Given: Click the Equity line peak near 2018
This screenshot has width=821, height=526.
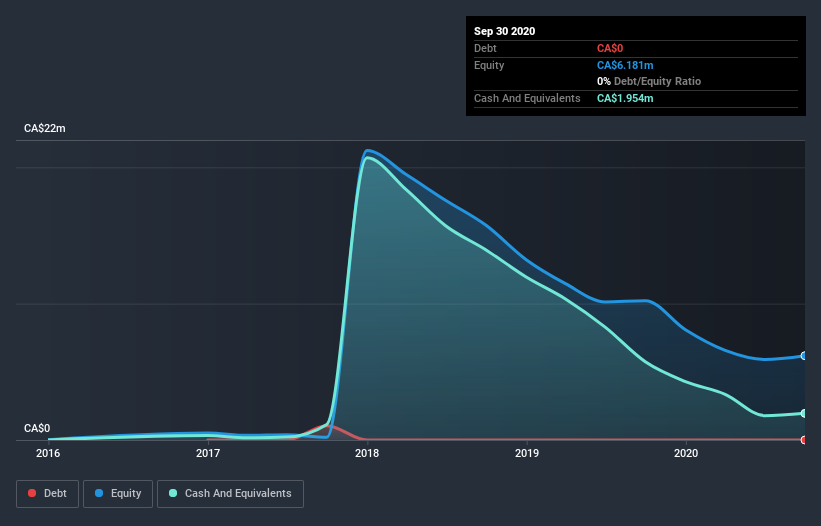Looking at the screenshot, I should pos(368,151).
